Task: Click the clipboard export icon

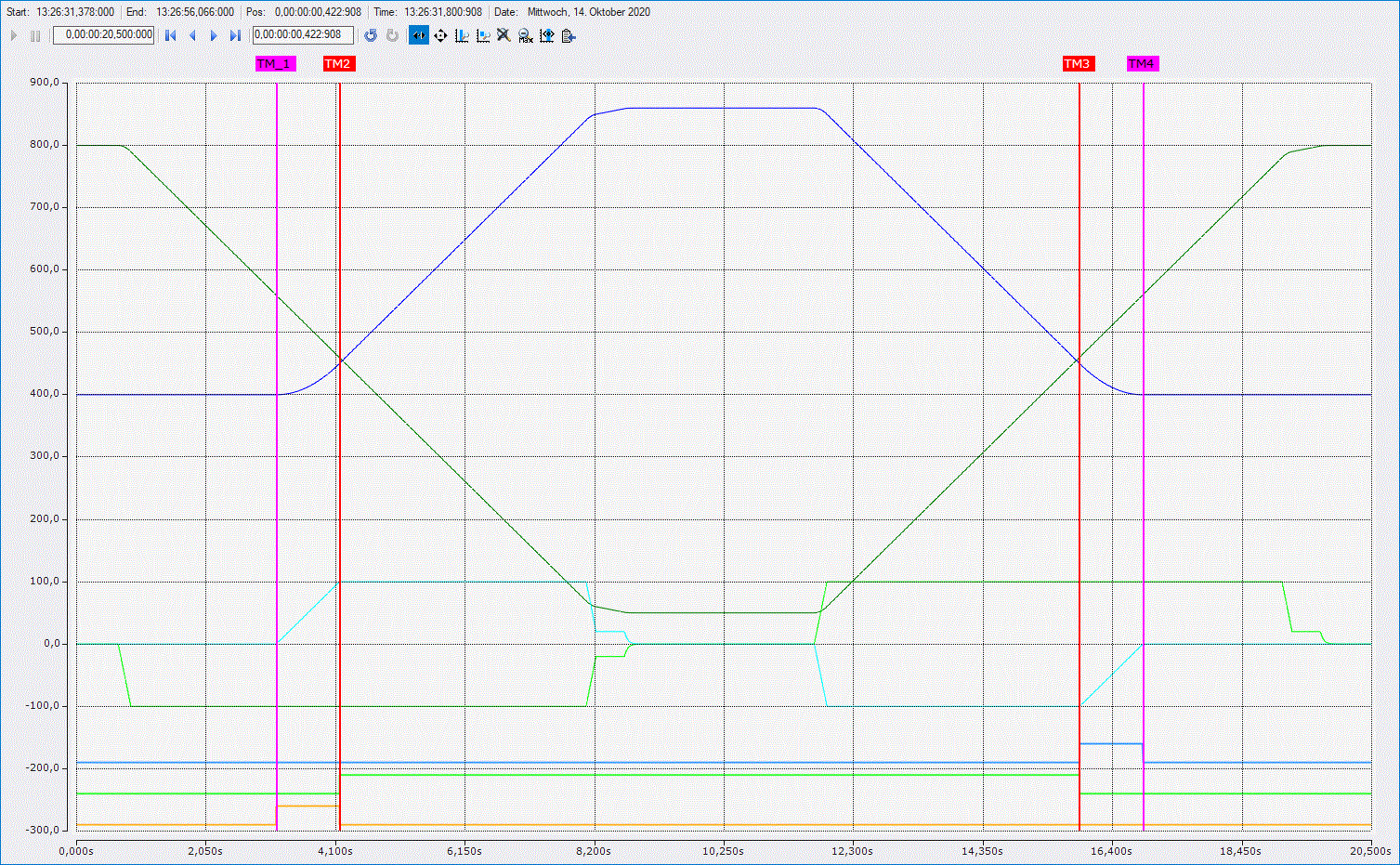Action: pos(569,35)
